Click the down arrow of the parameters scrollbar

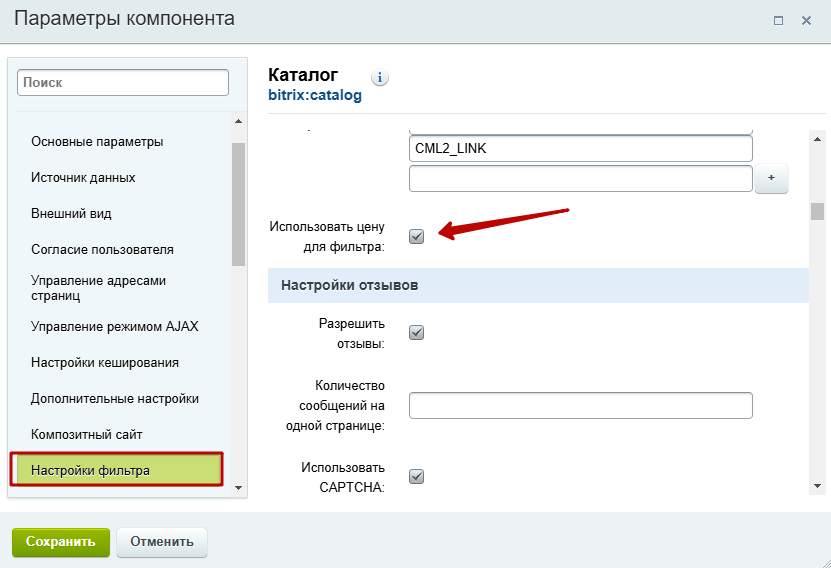click(817, 486)
